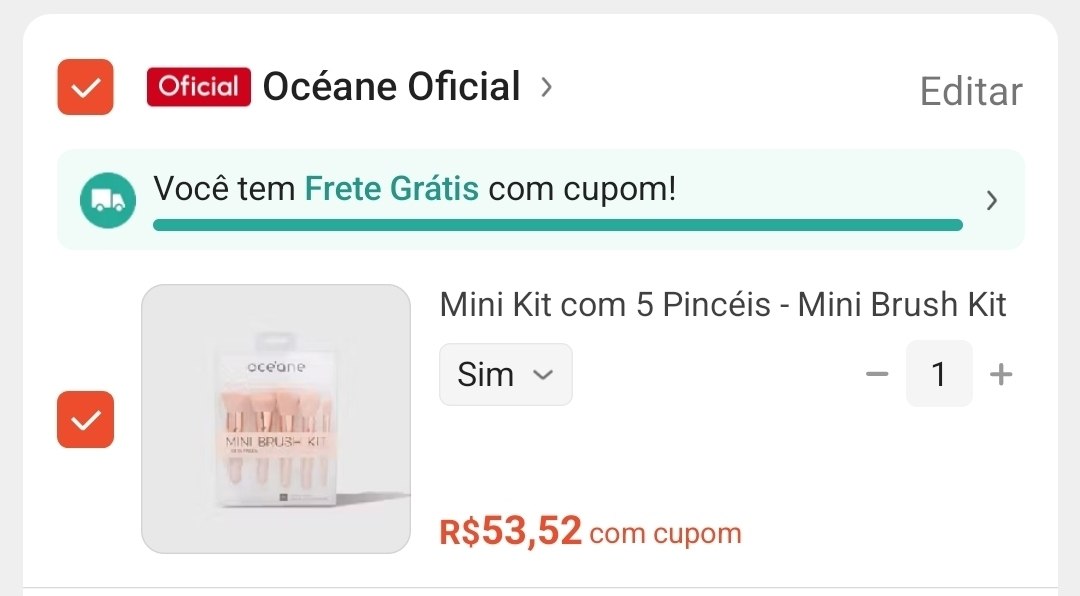Tap the minus icon to decrease quantity
1080x596 pixels.
[877, 373]
